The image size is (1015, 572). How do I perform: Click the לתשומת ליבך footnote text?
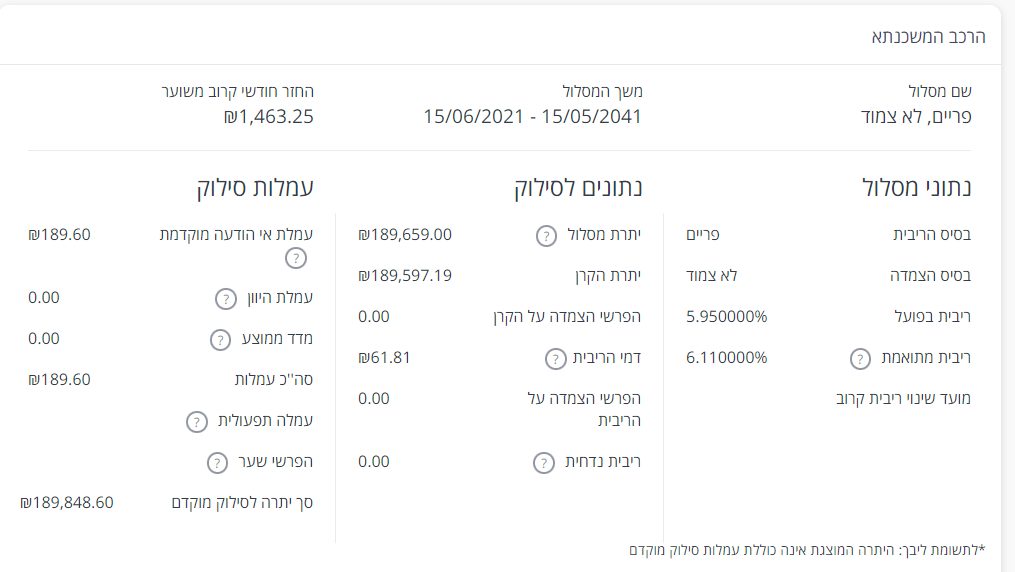tap(807, 550)
